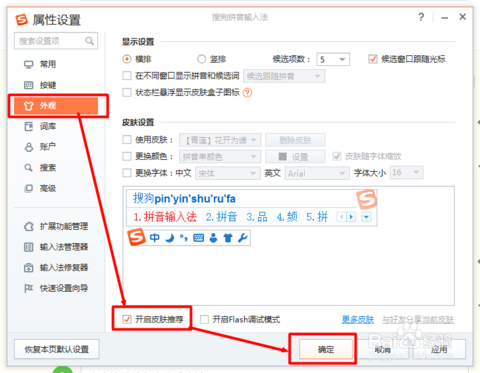Viewport: 480px width, 373px height.
Task: Click candidate 5.拼 in preview
Action: coord(317,217)
